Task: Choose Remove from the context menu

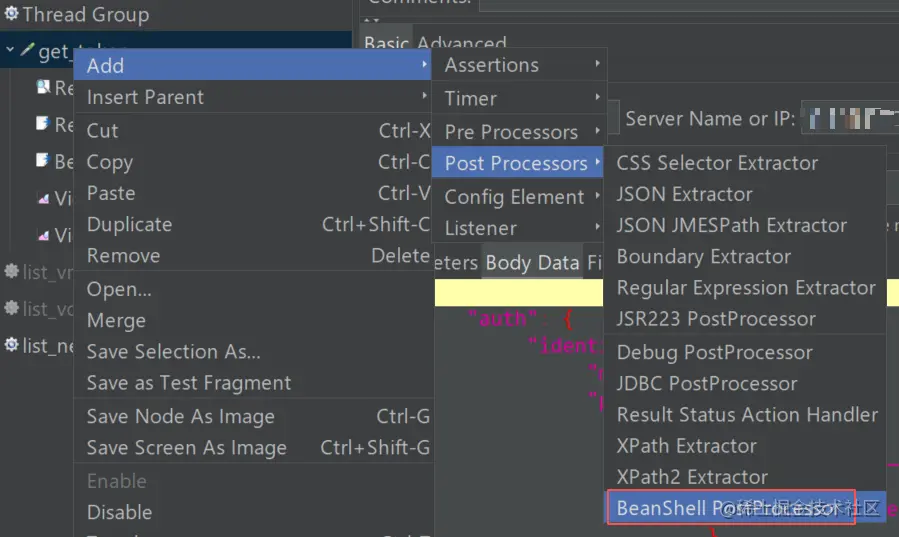Action: pos(252,256)
